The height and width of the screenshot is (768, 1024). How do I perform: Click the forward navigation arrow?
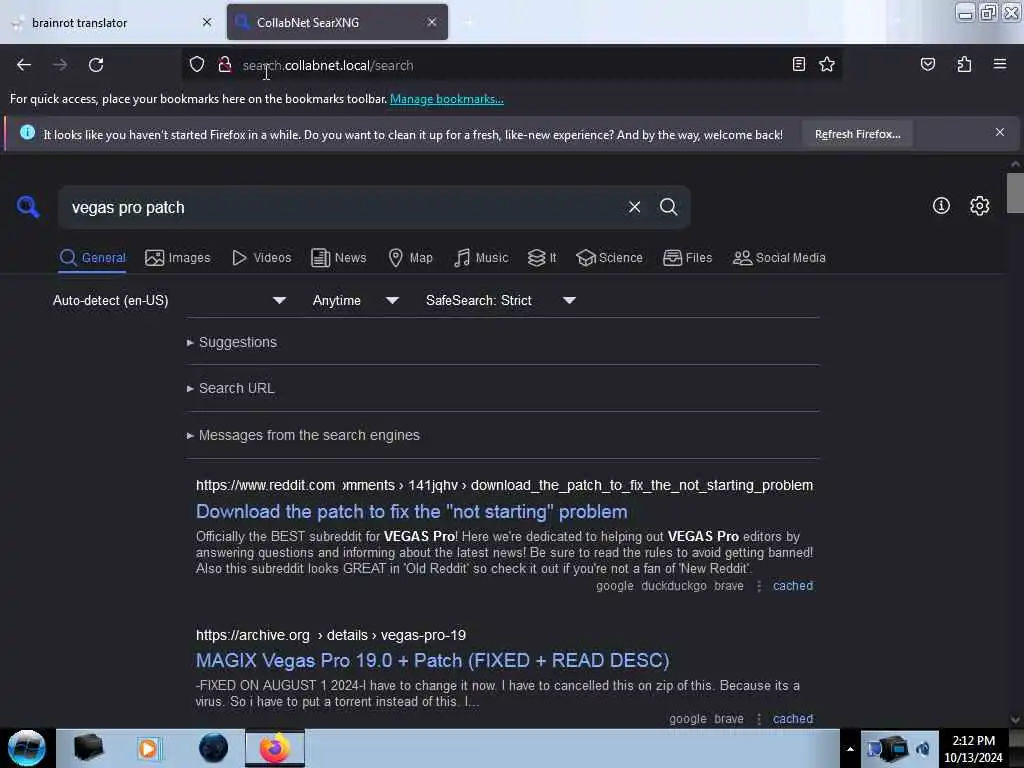click(x=60, y=65)
